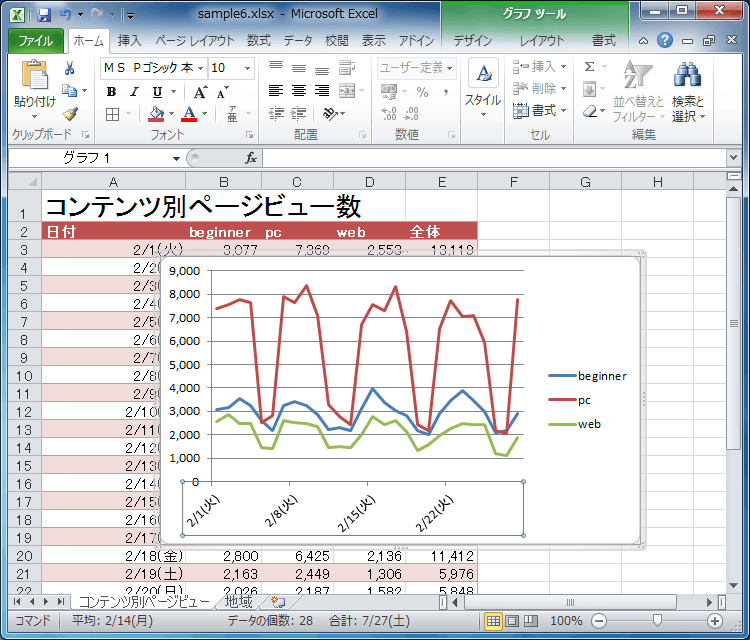
Task: Open Sort and Filter menu
Action: (x=639, y=91)
